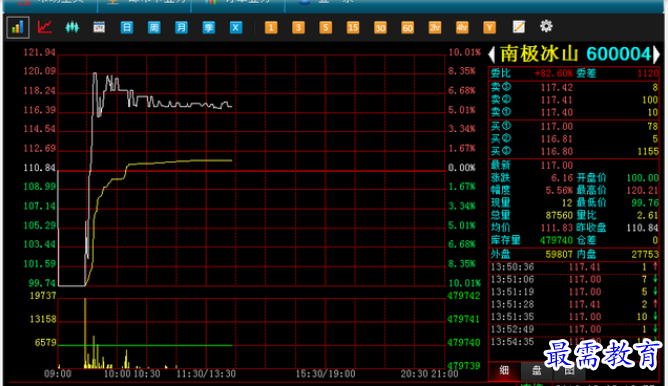Click total volume value 87560
The height and width of the screenshot is (386, 668).
tap(559, 215)
